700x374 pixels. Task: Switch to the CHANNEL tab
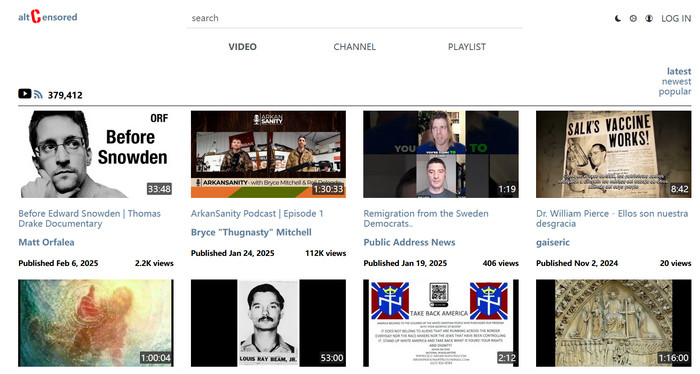[x=354, y=46]
